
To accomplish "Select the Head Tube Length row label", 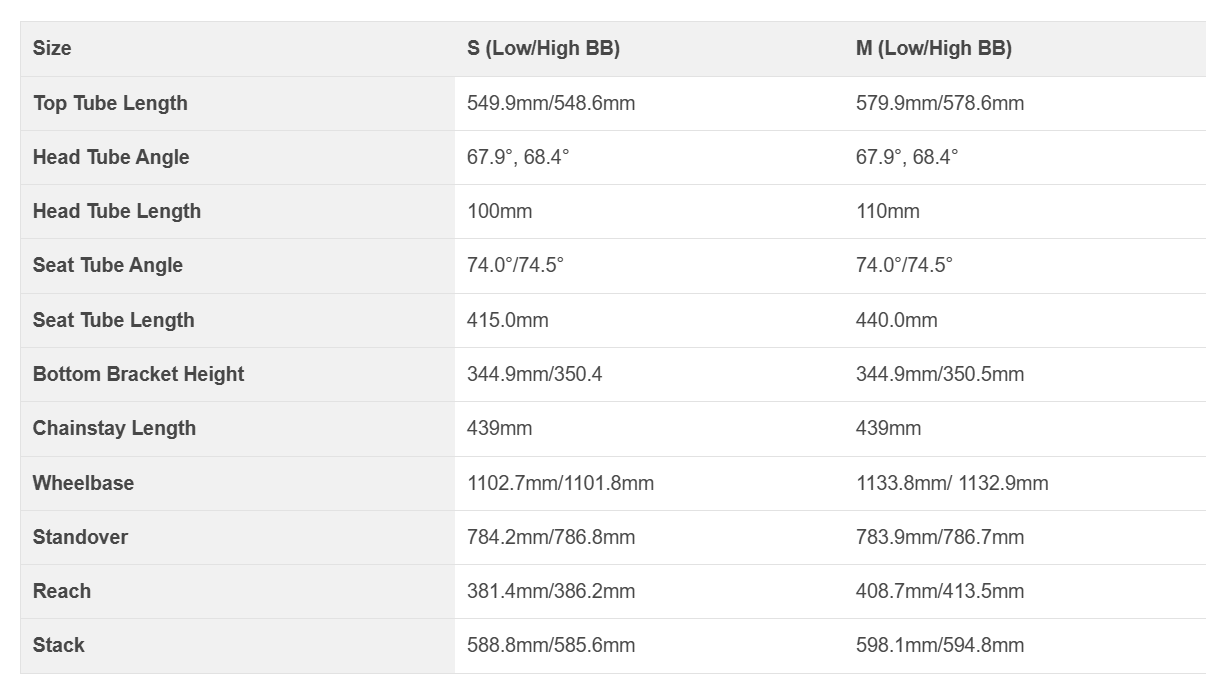I will coord(117,211).
